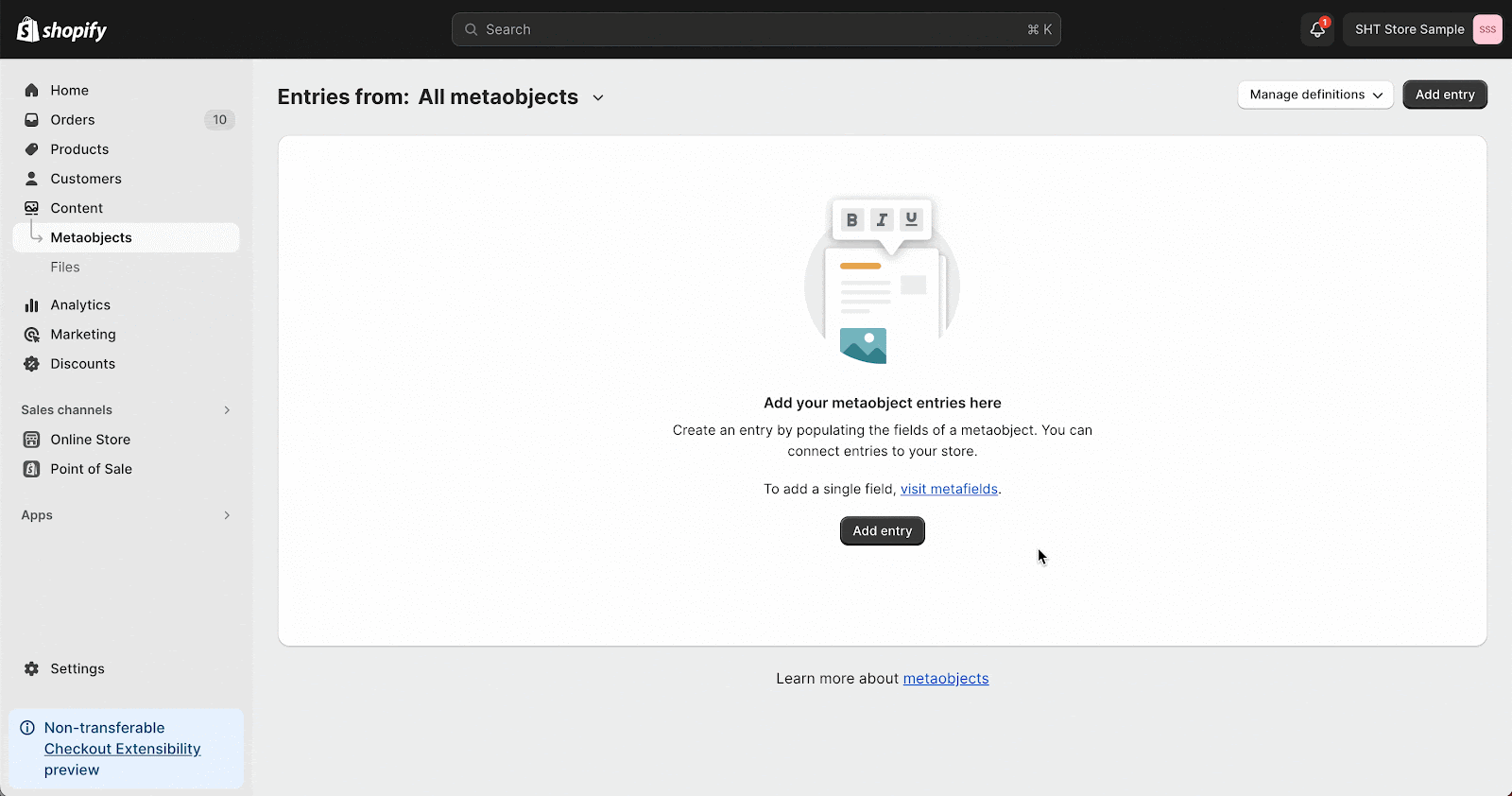Click the Settings gear icon
Screen dimensions: 1512x796
coord(31,668)
